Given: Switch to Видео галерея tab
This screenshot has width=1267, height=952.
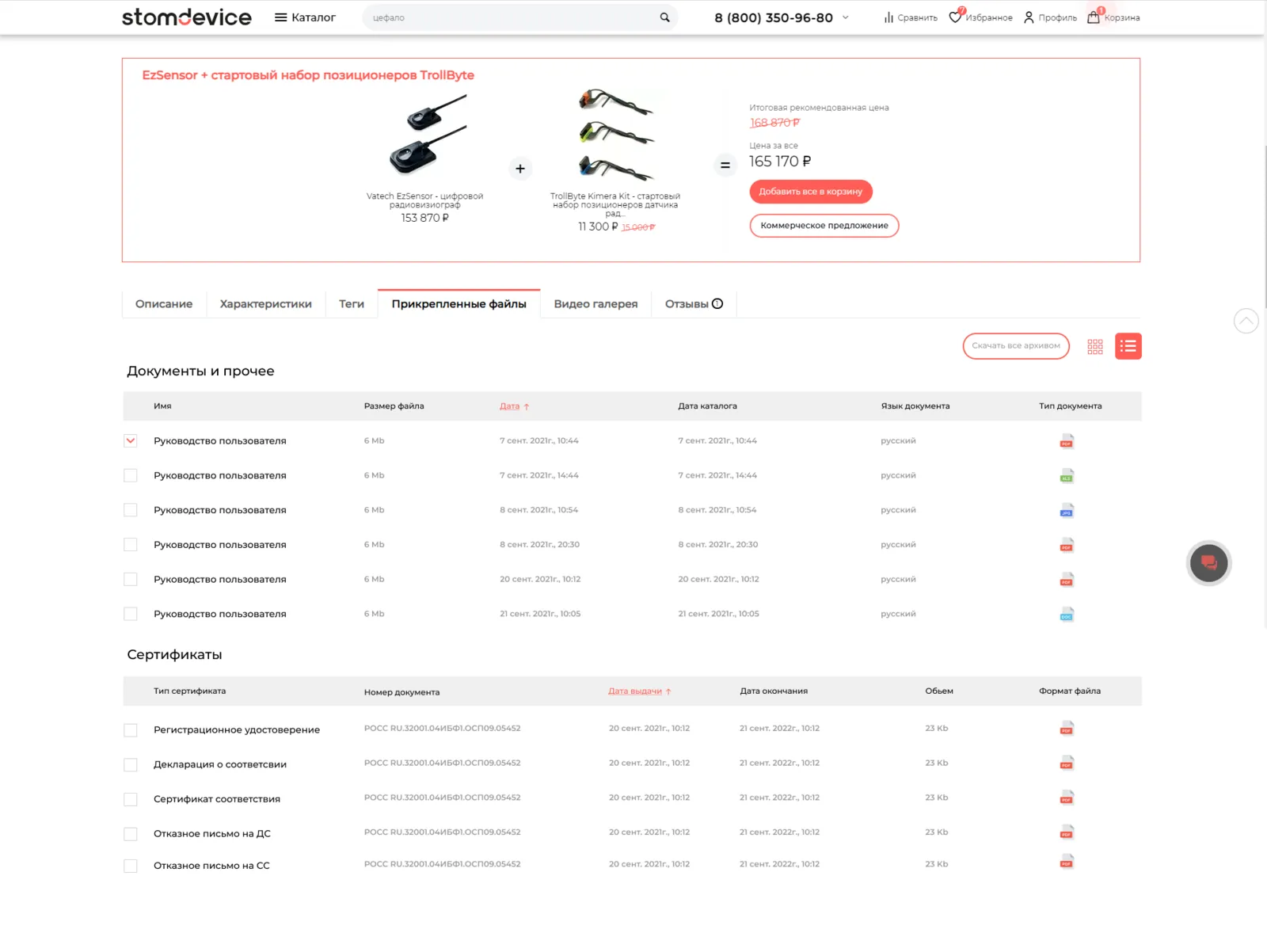Looking at the screenshot, I should pos(595,304).
